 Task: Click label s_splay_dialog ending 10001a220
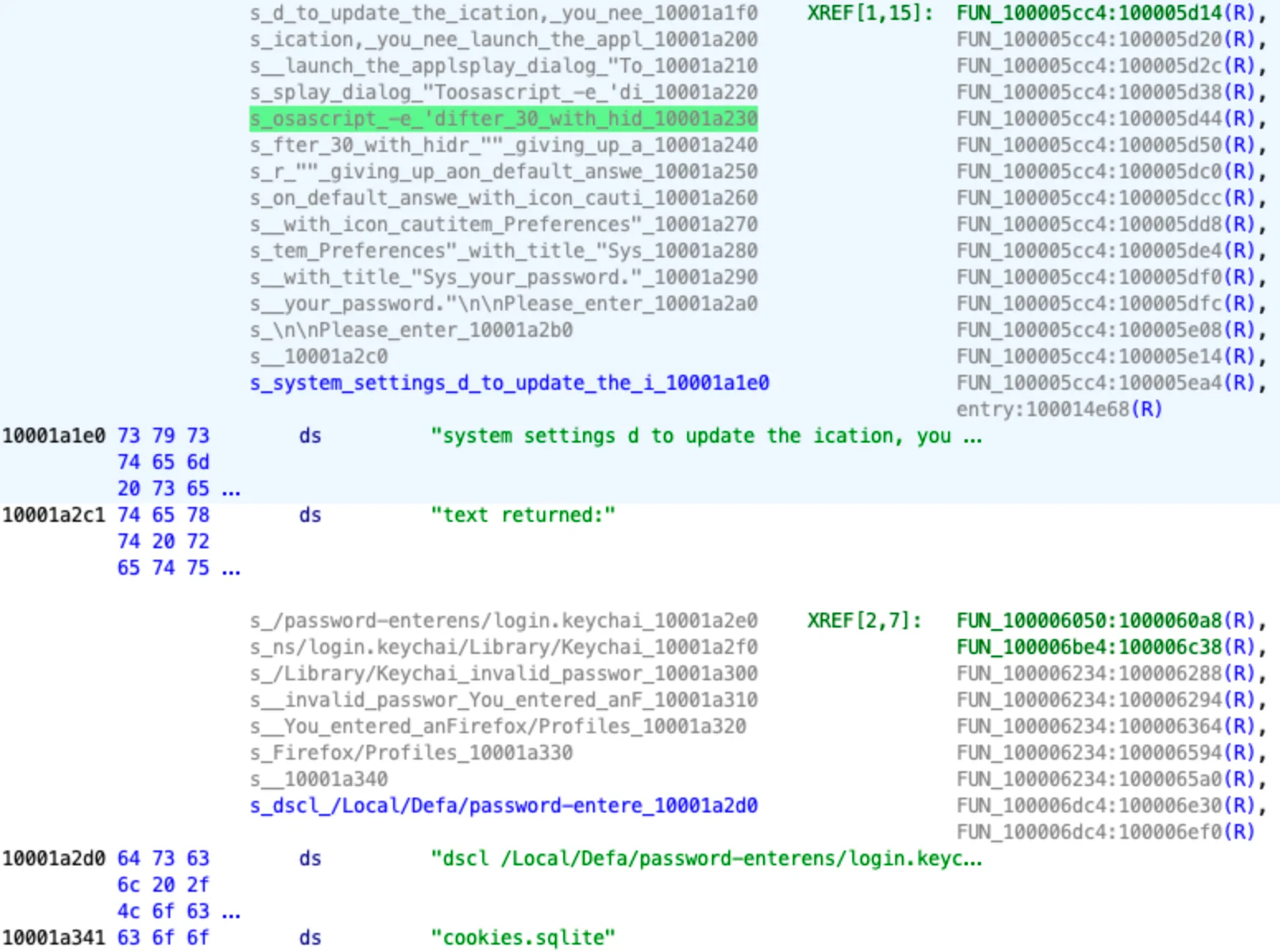point(504,92)
